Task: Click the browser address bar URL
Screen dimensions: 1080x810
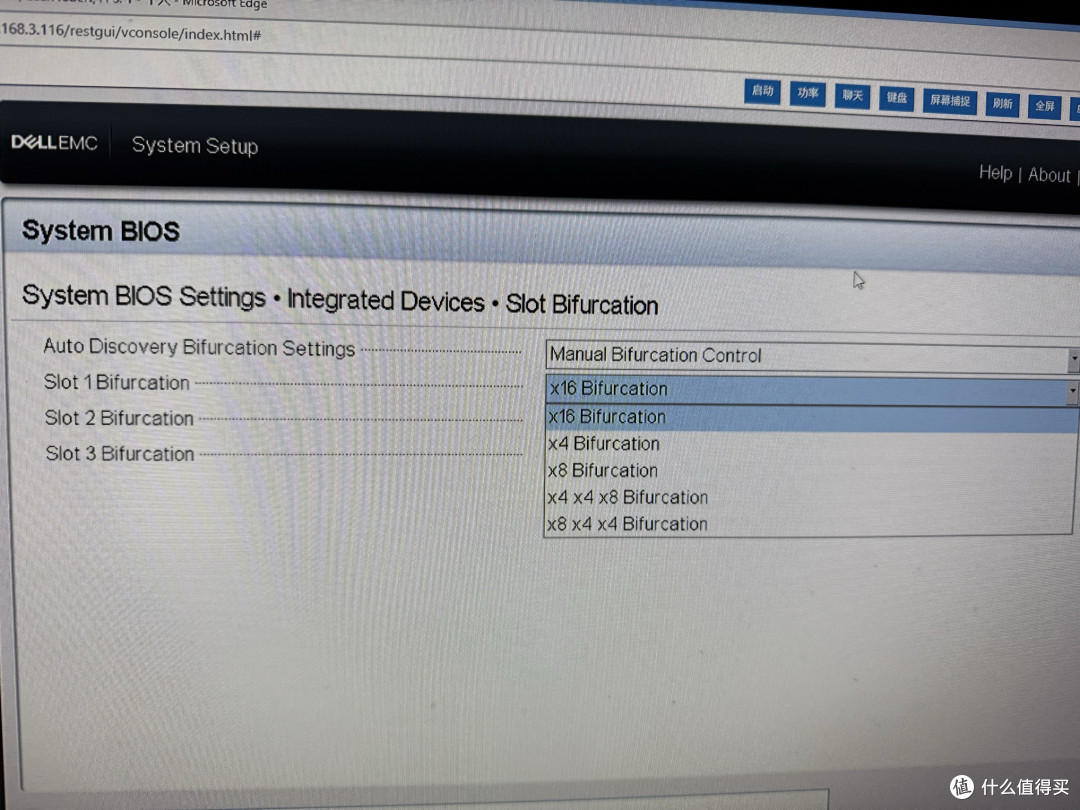Action: 131,32
